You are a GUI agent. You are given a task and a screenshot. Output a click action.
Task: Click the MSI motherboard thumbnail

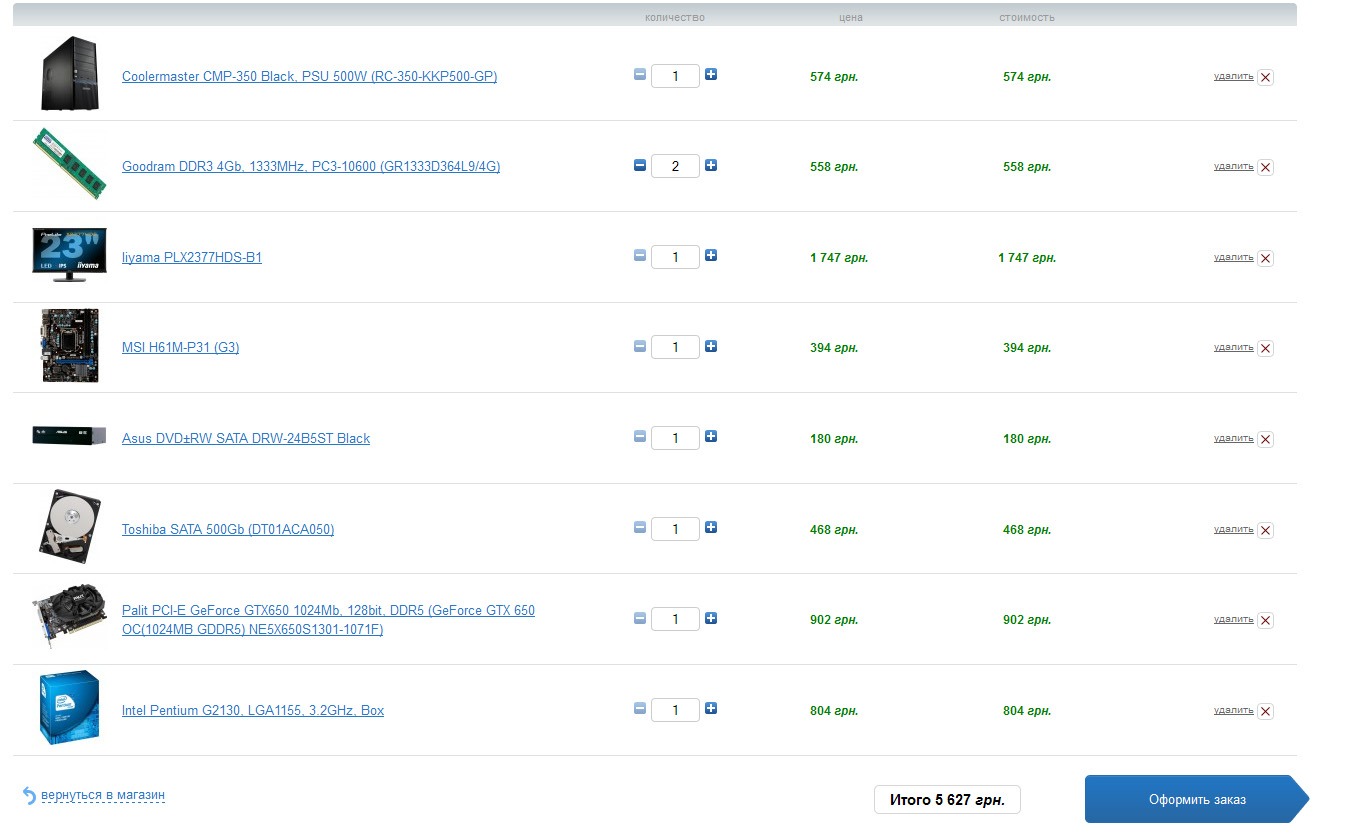[70, 345]
